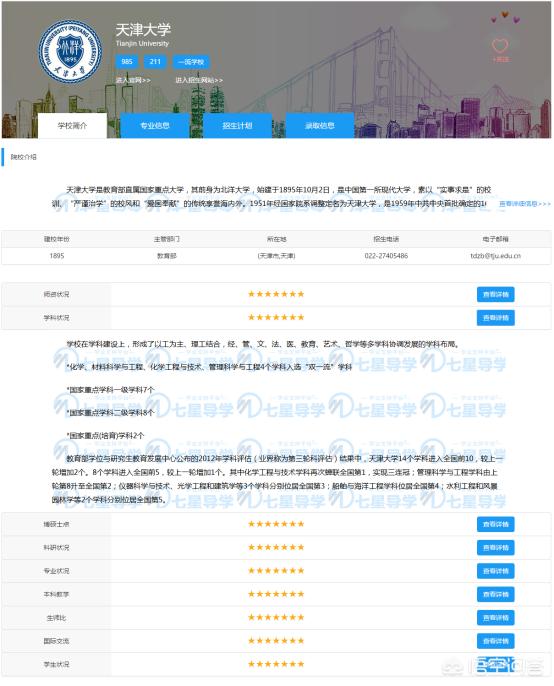Click the 科研状况 row label
554x686 pixels.
click(56, 548)
